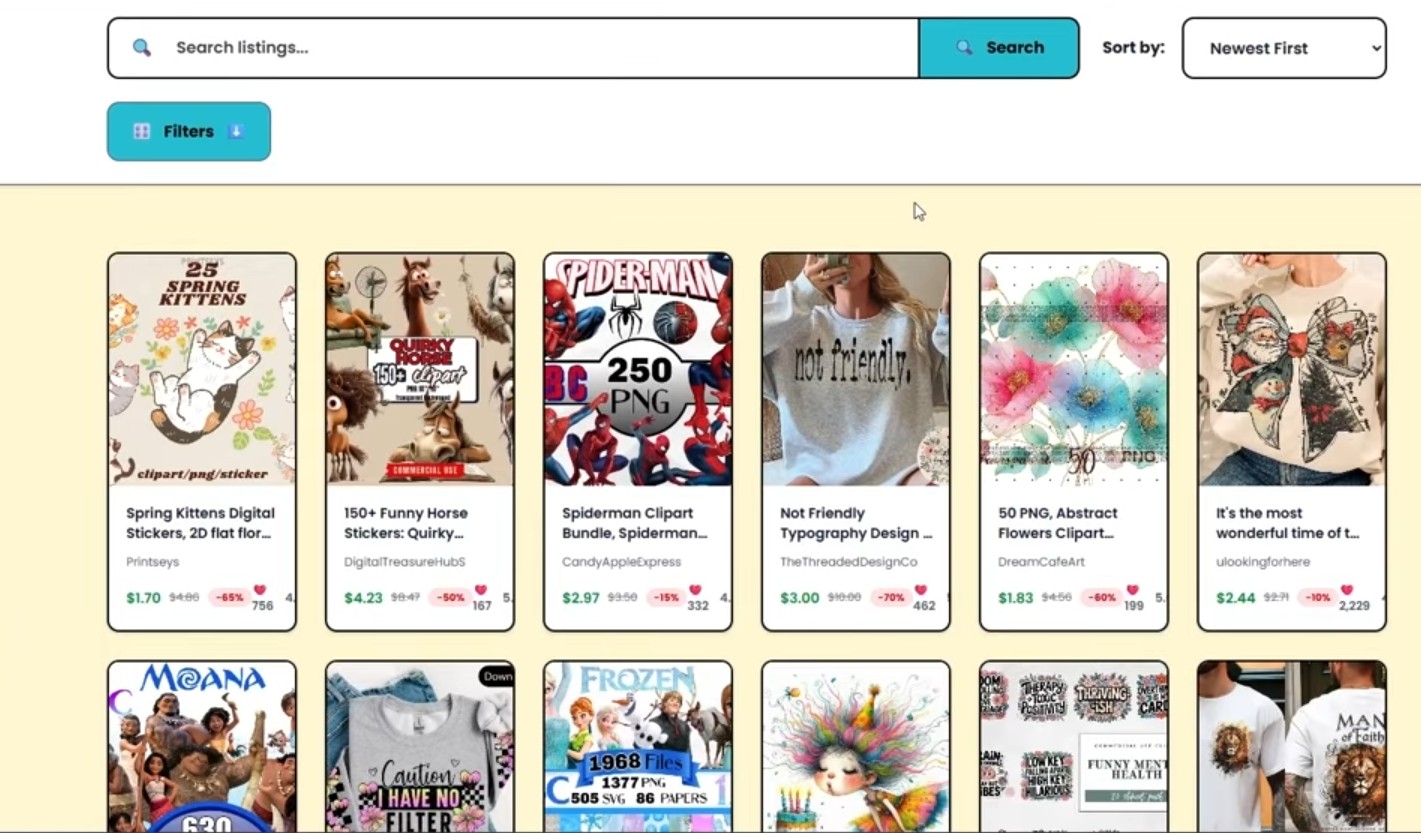The image size is (1421, 833).
Task: Click the down arrow icon on the Filters button
Action: coord(236,131)
